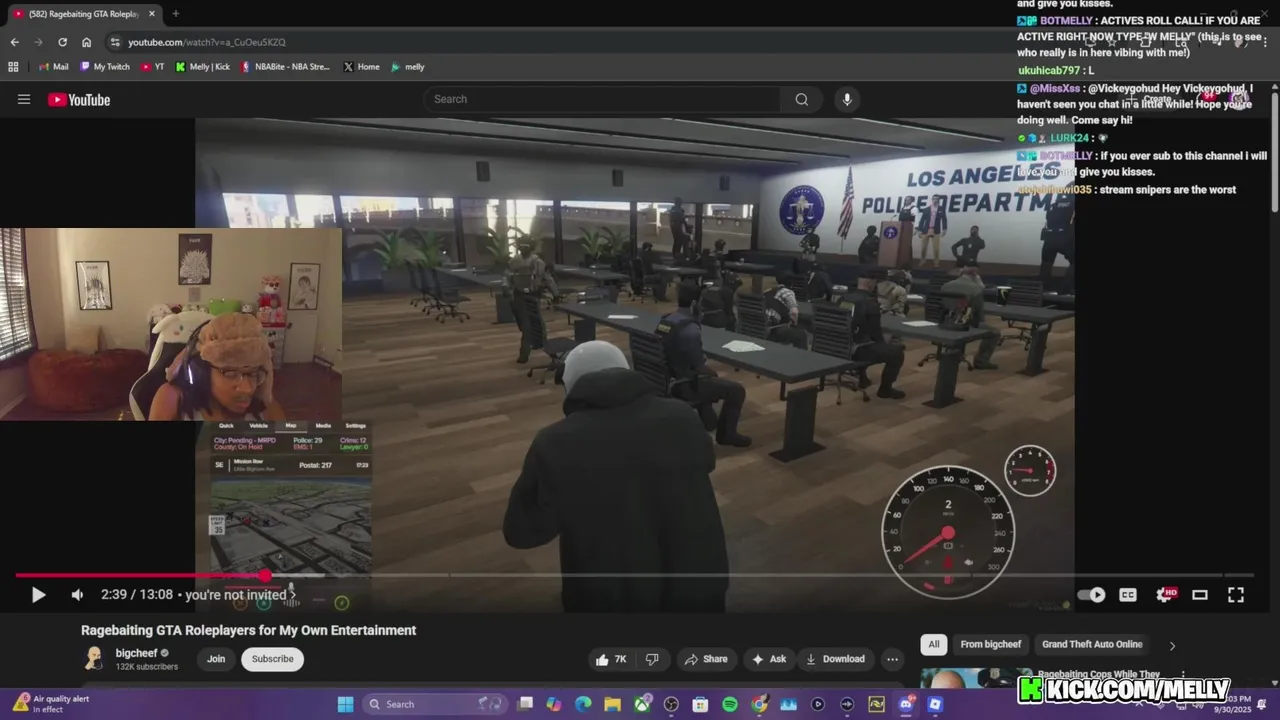Open the Melly | Kick bookmark
This screenshot has height=720, width=1280.
click(203, 67)
